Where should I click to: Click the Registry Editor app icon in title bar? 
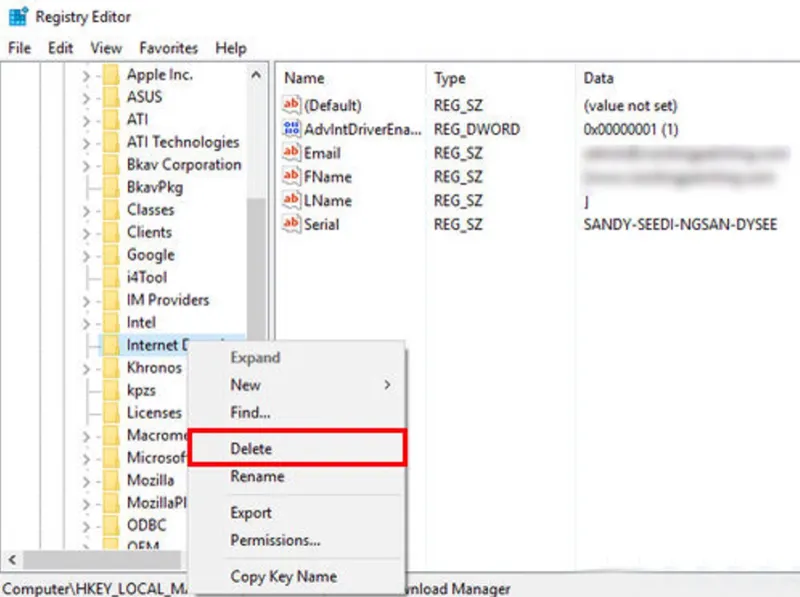pos(18,17)
